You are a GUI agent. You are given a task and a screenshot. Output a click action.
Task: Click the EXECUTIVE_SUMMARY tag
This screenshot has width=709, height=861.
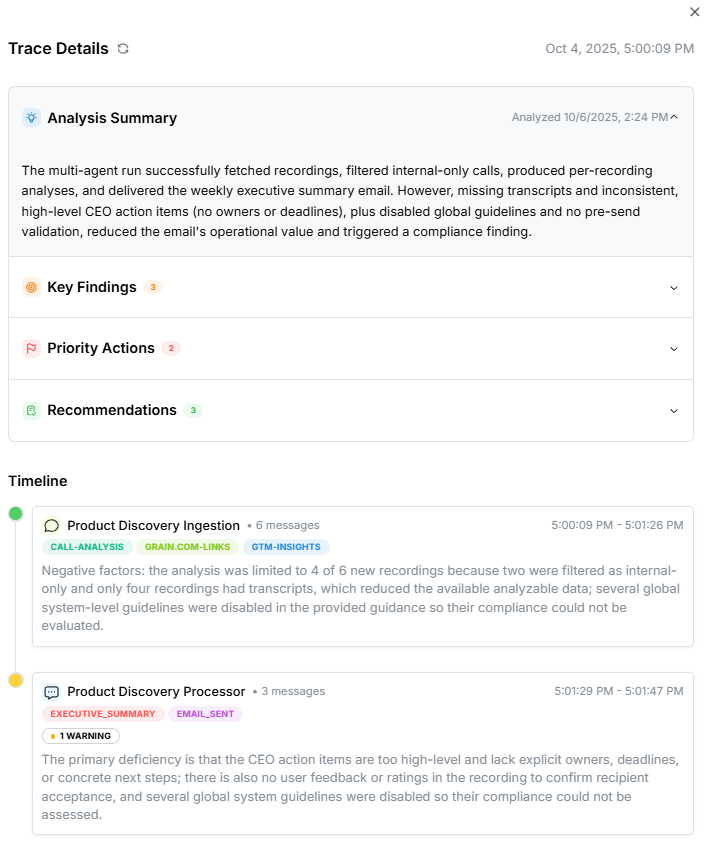pos(103,714)
